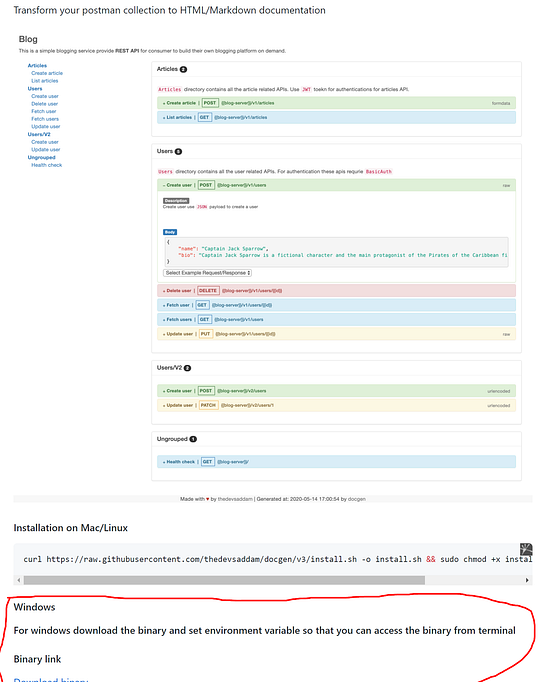Select the Users/V2 group link in sidebar
Viewport: 552px width, 682px height.
(39, 134)
